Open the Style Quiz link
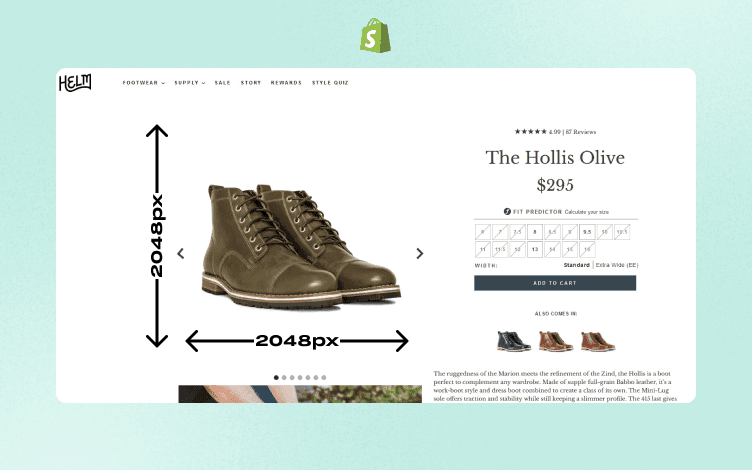The height and width of the screenshot is (470, 752). (330, 83)
